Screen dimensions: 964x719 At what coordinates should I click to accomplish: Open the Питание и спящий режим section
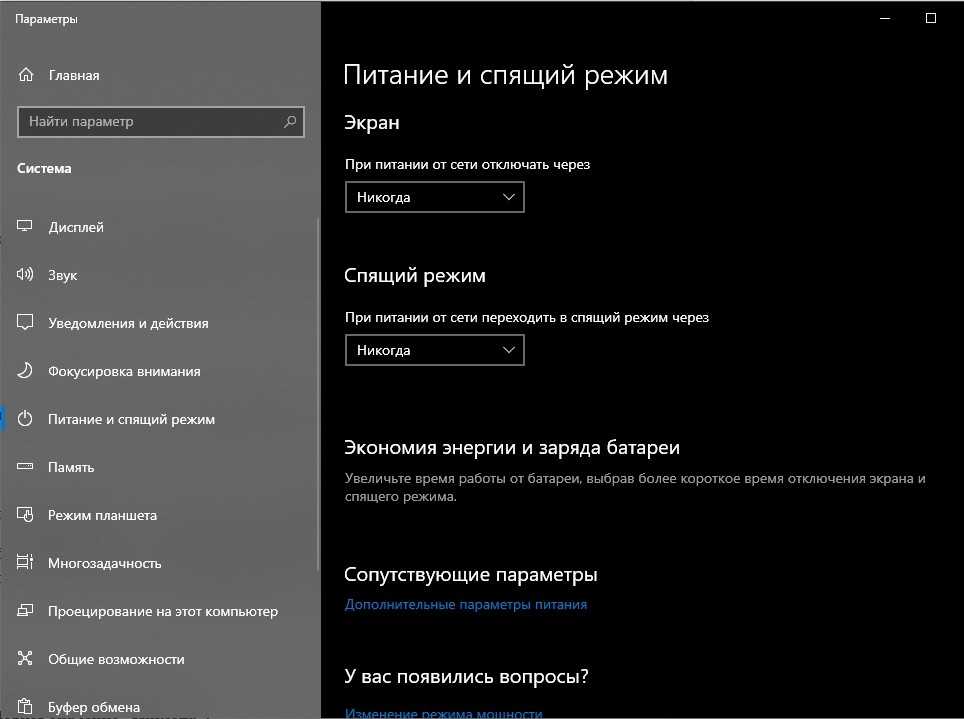(131, 419)
